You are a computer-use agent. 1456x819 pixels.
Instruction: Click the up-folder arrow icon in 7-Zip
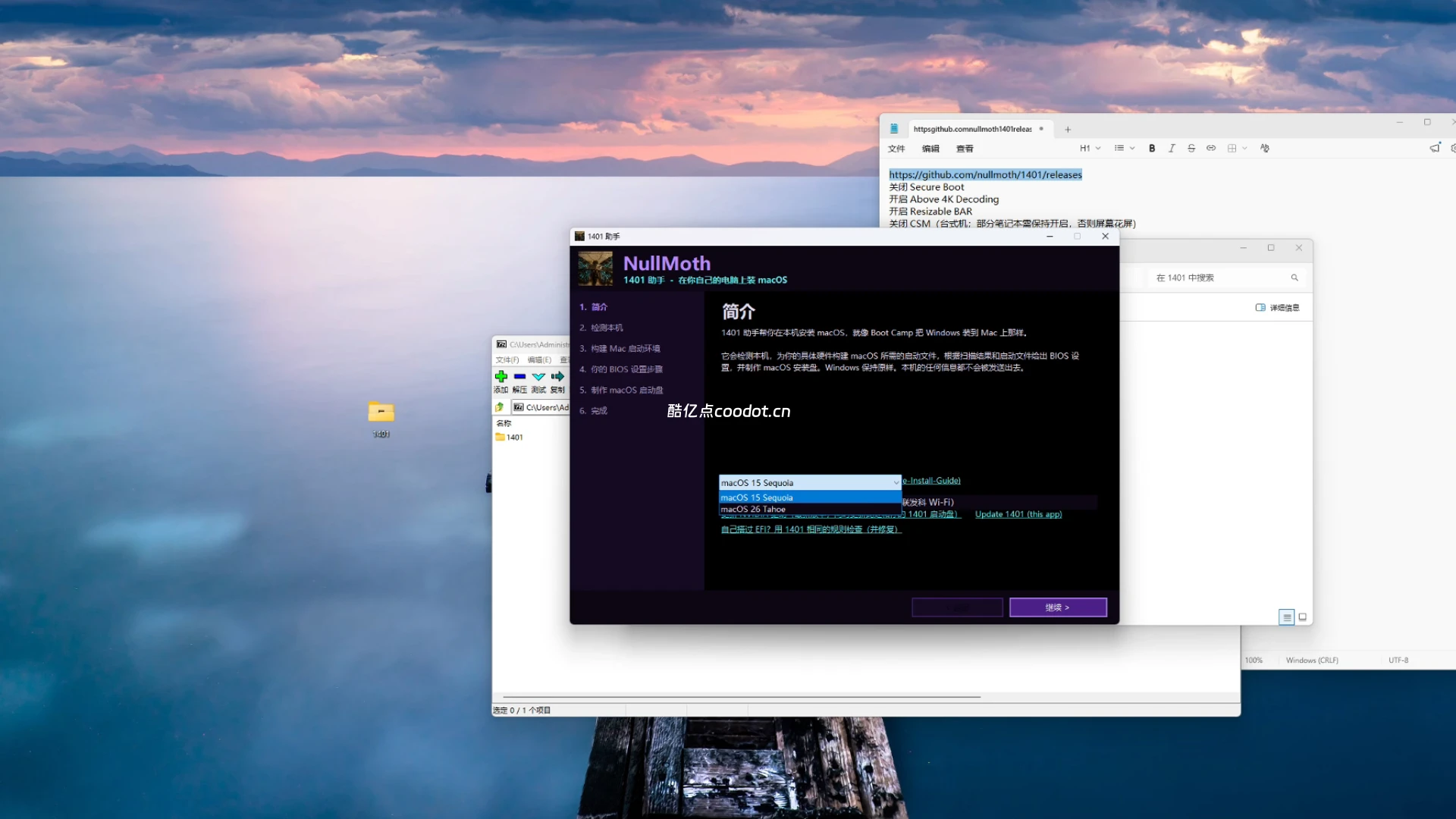coord(500,407)
